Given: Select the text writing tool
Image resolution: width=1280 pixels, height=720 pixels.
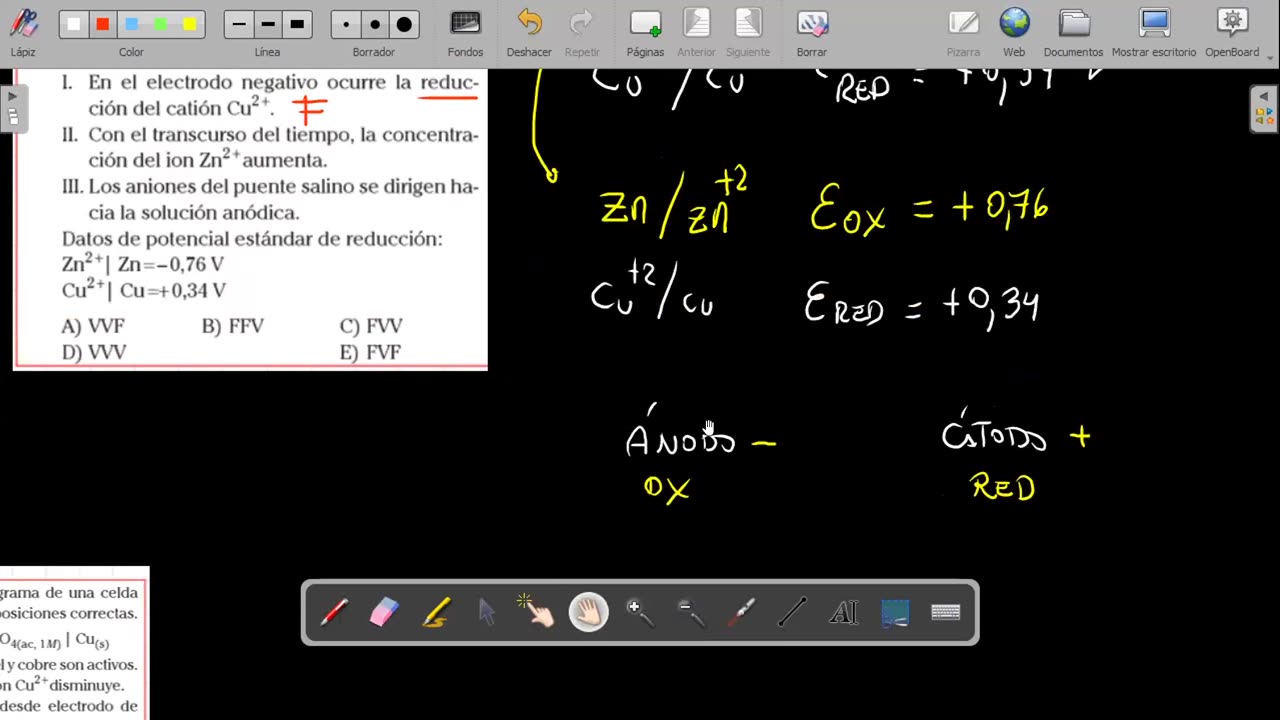Looking at the screenshot, I should tap(844, 612).
